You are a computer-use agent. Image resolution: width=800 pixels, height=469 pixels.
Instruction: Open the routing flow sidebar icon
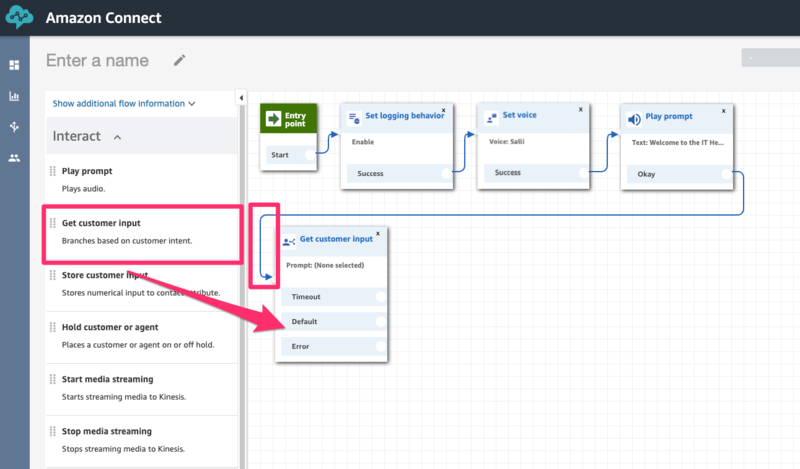coord(14,127)
